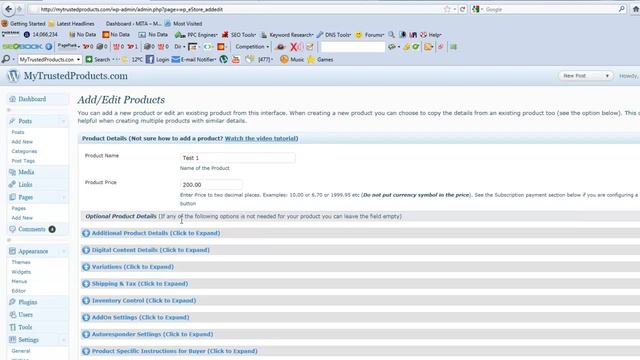This screenshot has height=360, width=640.
Task: Reload the page using the refresh icon
Action: pyautogui.click(x=462, y=9)
